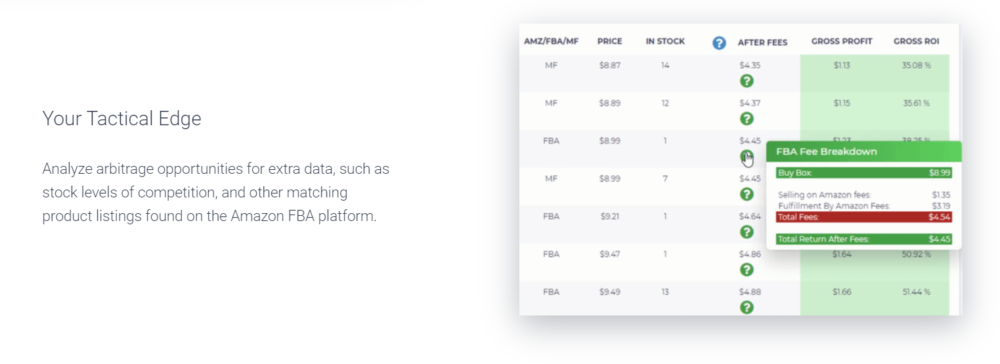
Task: Click the Buy Box $8.99 green bar
Action: pos(864,173)
